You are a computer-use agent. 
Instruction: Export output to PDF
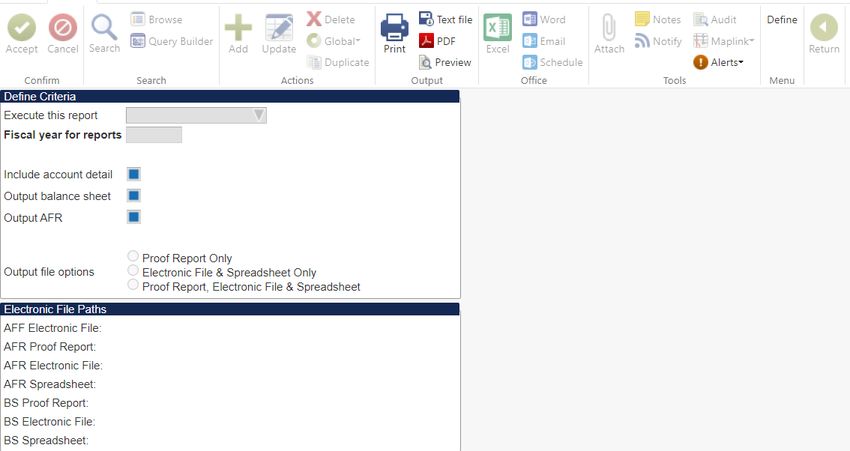[x=437, y=41]
